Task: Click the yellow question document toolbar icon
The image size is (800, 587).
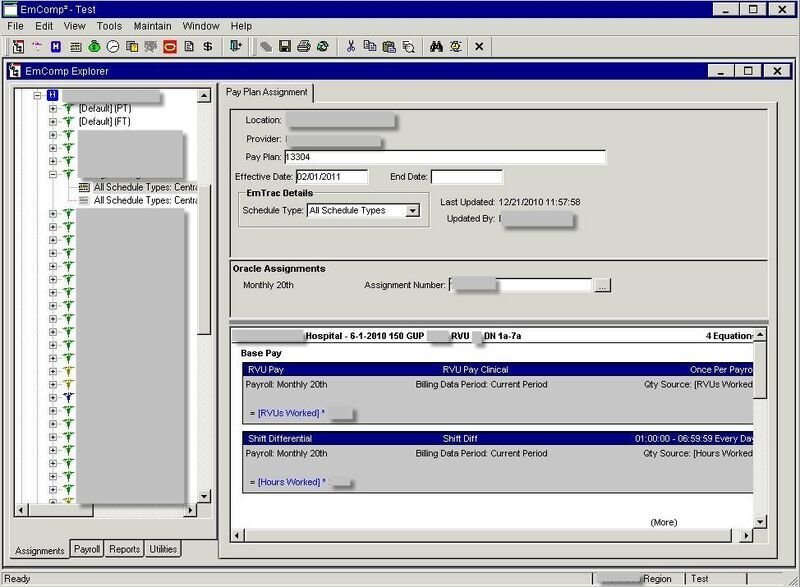Action: click(x=132, y=47)
